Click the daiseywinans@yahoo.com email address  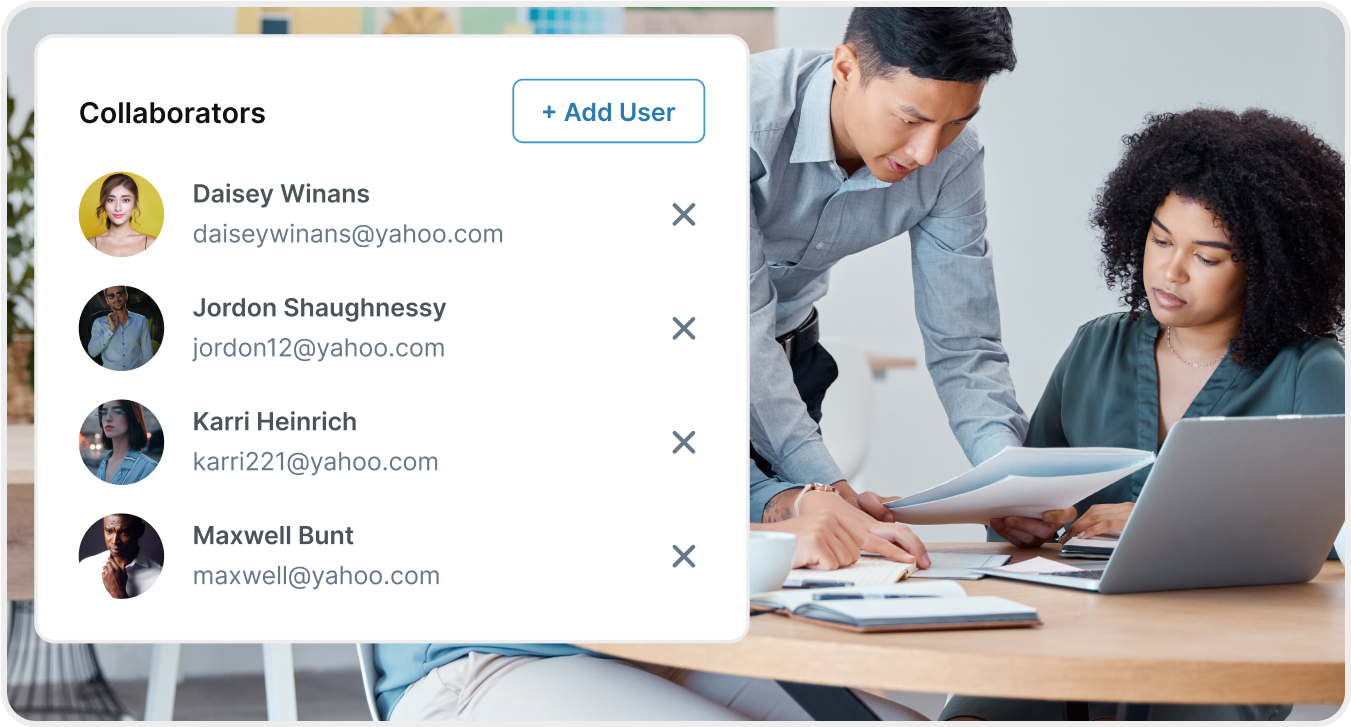pos(348,235)
